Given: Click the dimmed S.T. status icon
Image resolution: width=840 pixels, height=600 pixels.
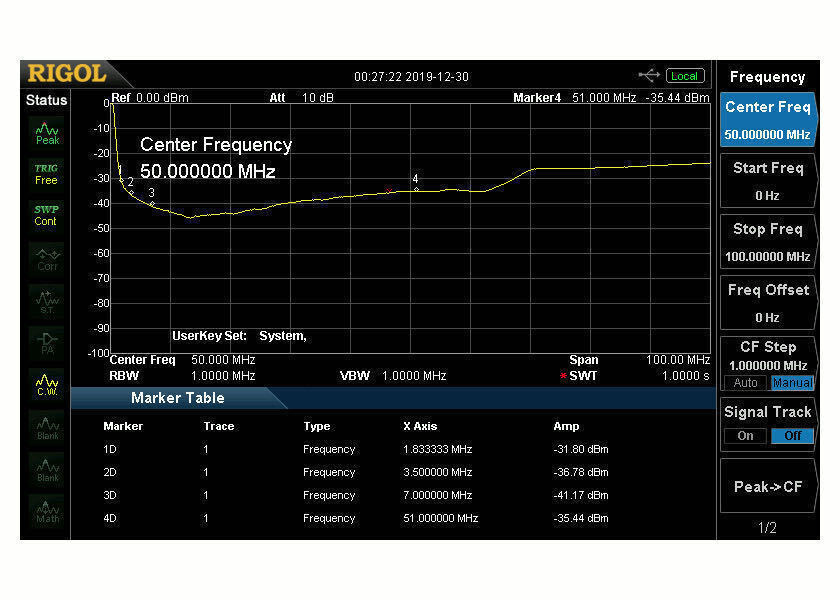Looking at the screenshot, I should (47, 302).
